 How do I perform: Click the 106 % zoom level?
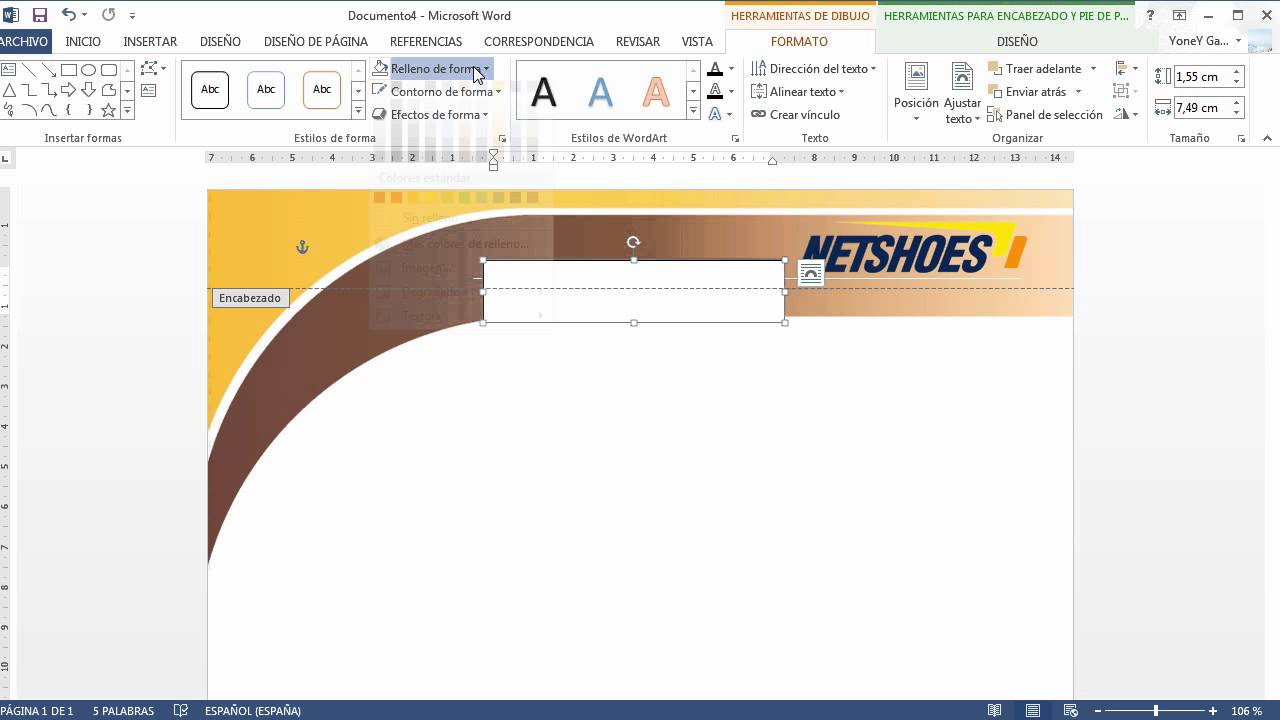(x=1246, y=711)
